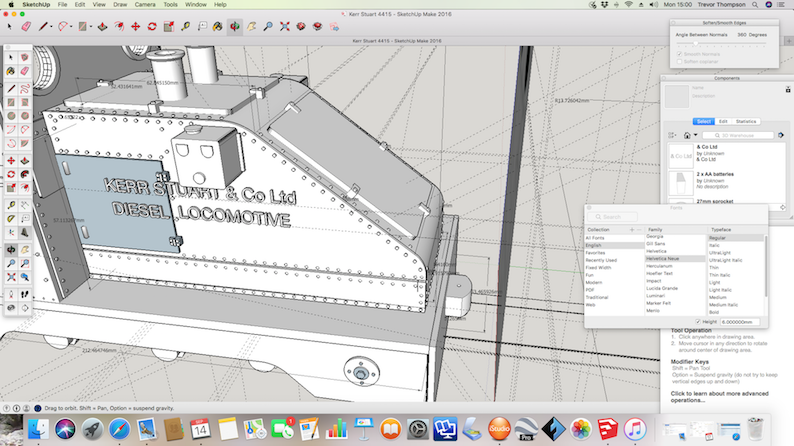Image resolution: width=794 pixels, height=446 pixels.
Task: Switch to the Edit tab in Components
Action: (x=723, y=121)
